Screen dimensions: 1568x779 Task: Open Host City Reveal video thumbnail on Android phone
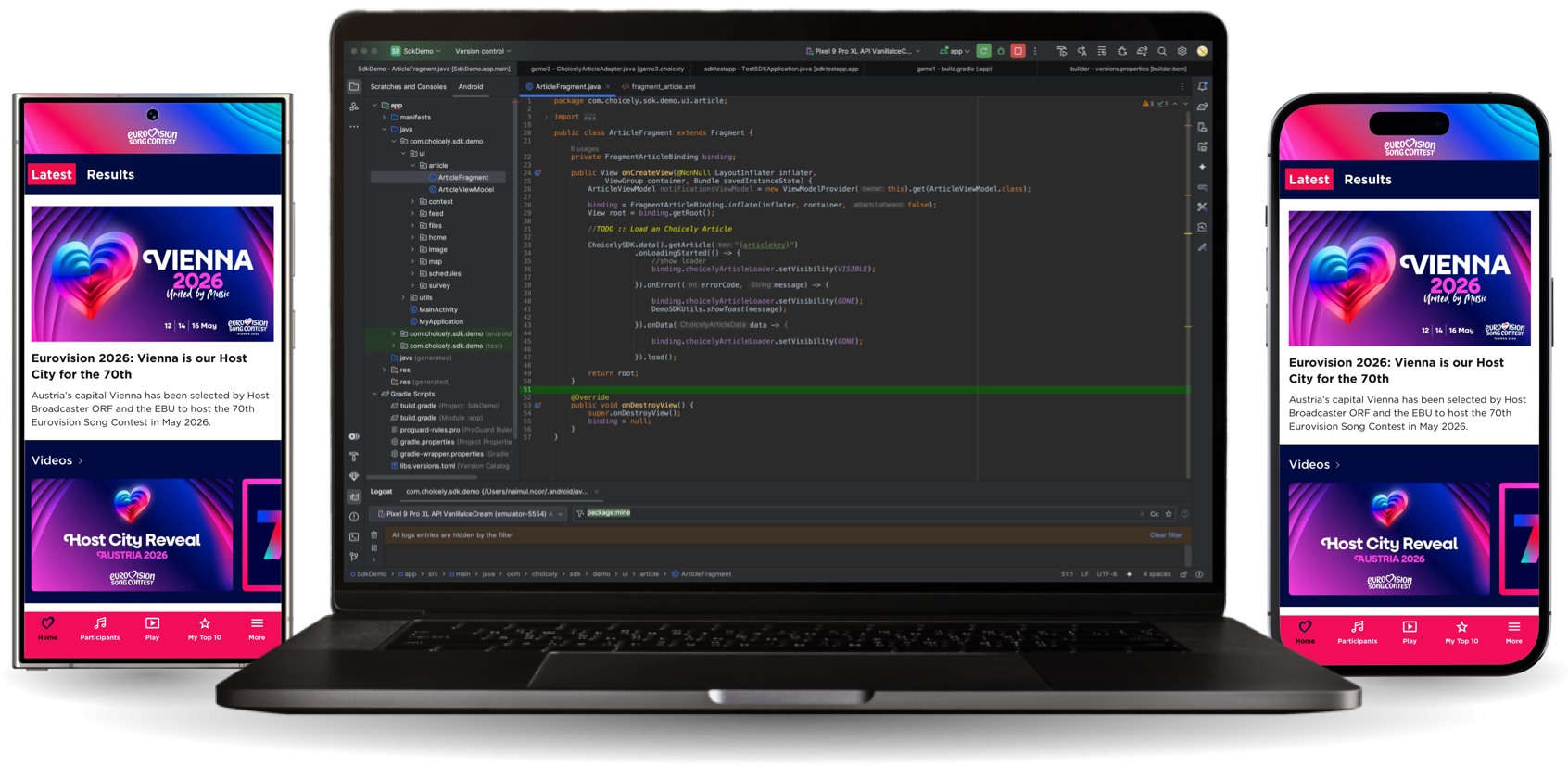pyautogui.click(x=132, y=535)
